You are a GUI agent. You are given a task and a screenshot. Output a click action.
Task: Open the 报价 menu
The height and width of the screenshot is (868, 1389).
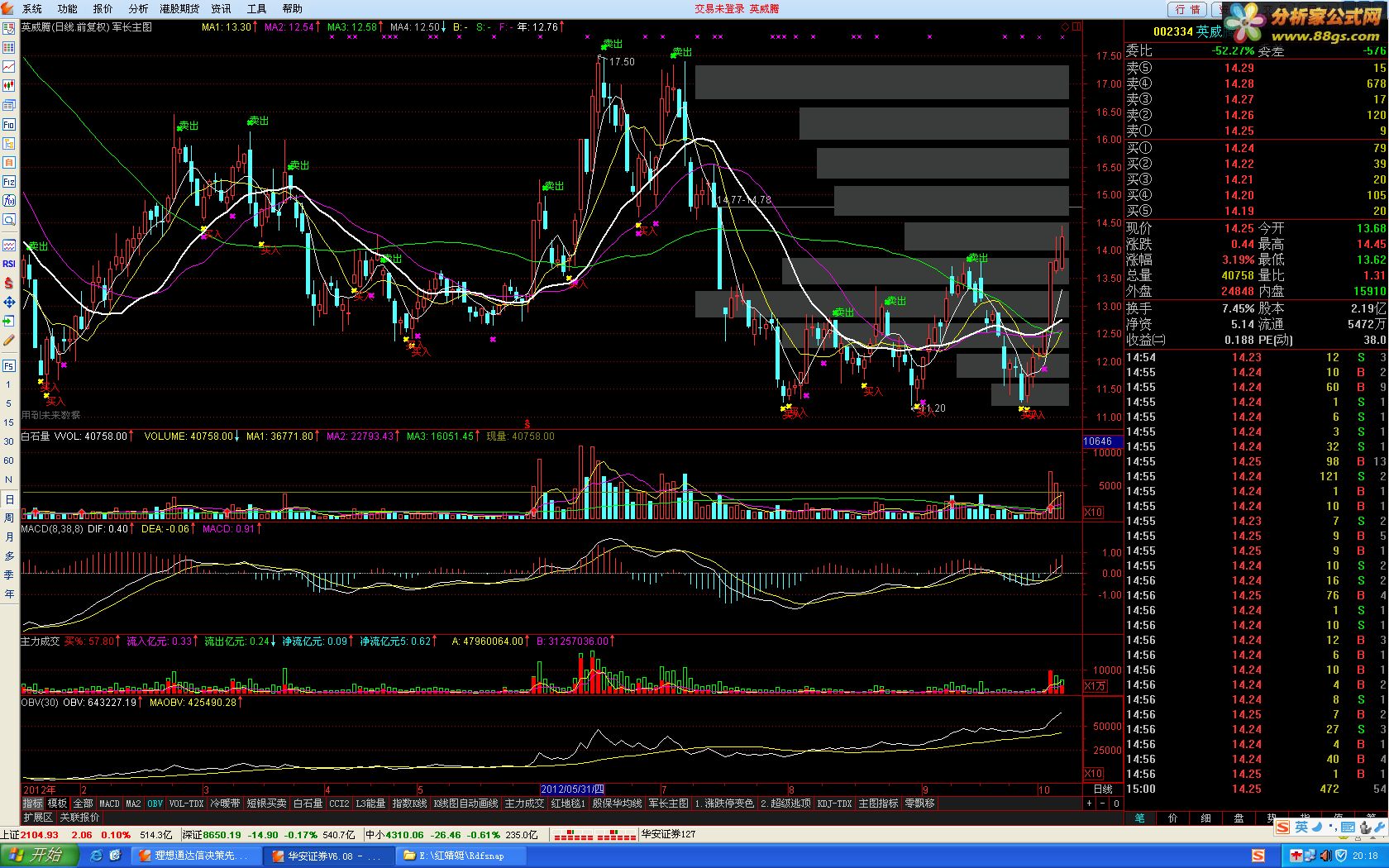pyautogui.click(x=103, y=9)
